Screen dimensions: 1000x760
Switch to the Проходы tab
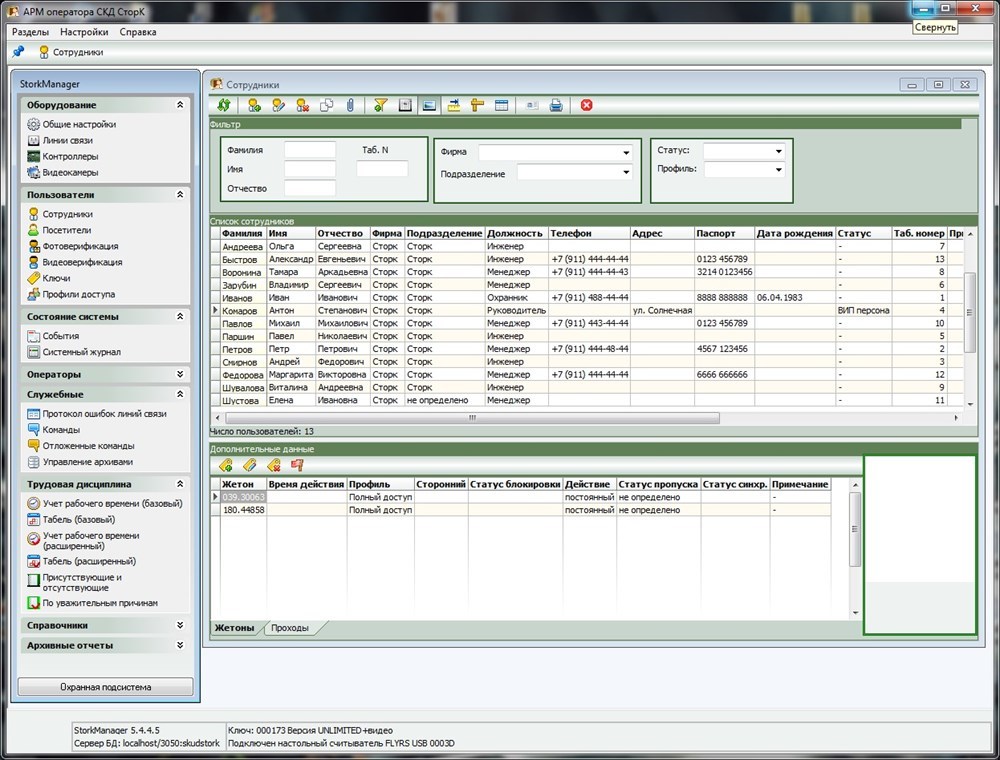click(289, 628)
